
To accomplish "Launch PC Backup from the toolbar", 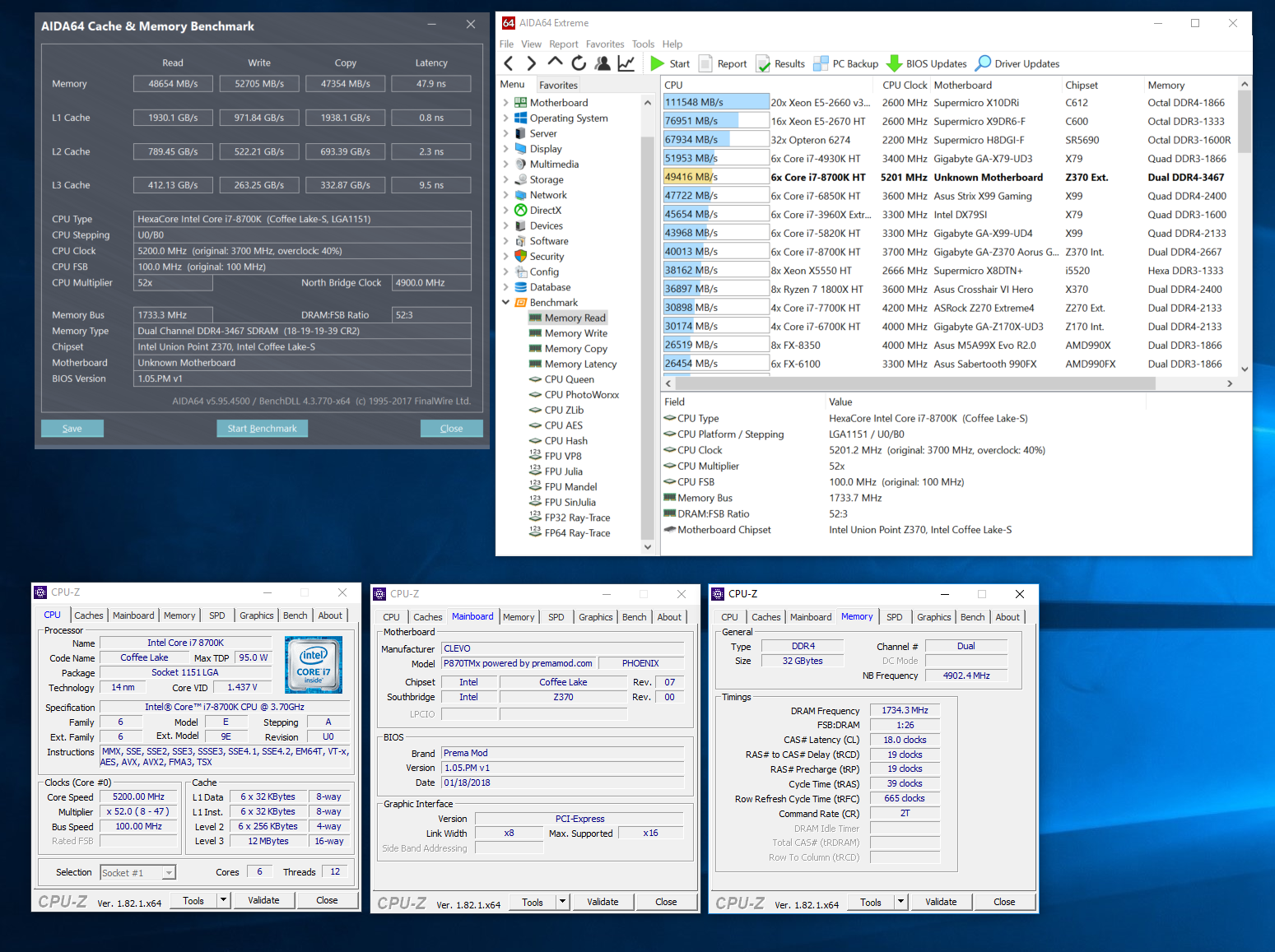I will click(x=845, y=63).
